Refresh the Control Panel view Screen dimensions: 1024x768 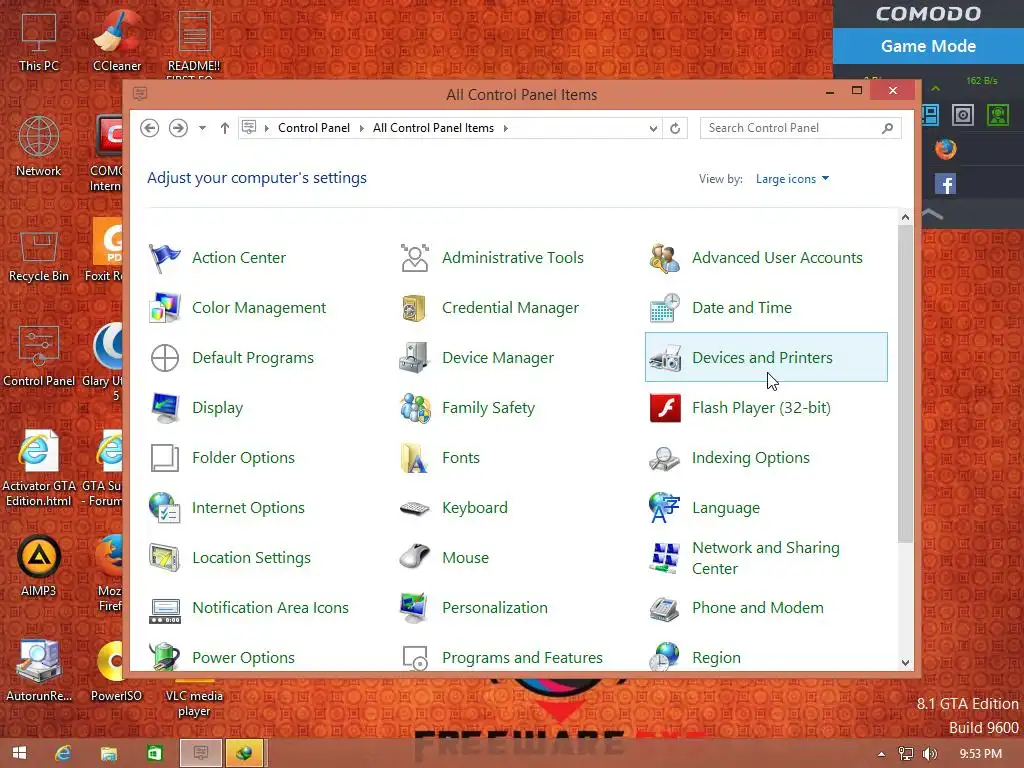[x=675, y=129]
